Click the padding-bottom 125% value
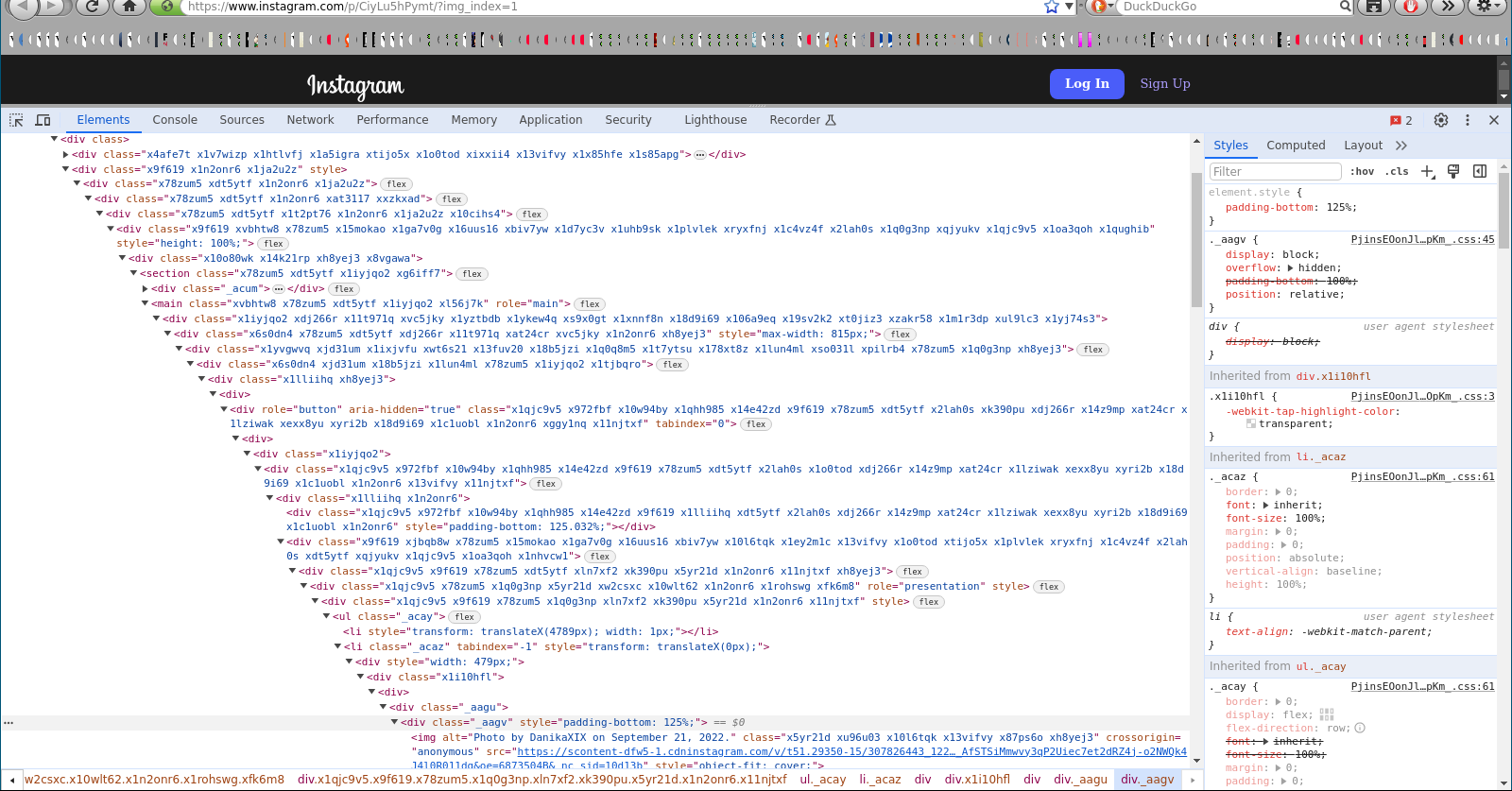 (x=1341, y=208)
